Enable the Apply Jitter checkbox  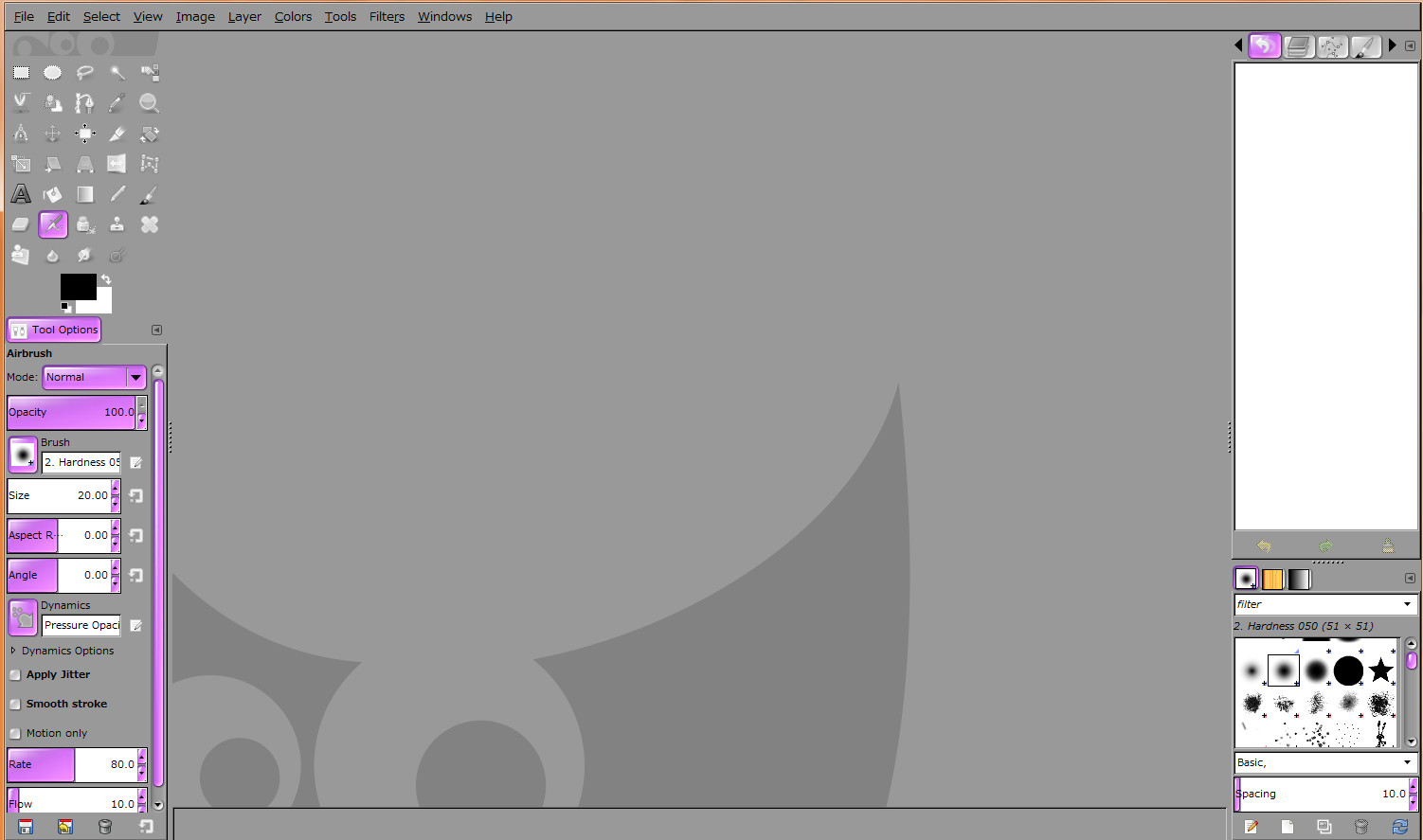point(15,675)
